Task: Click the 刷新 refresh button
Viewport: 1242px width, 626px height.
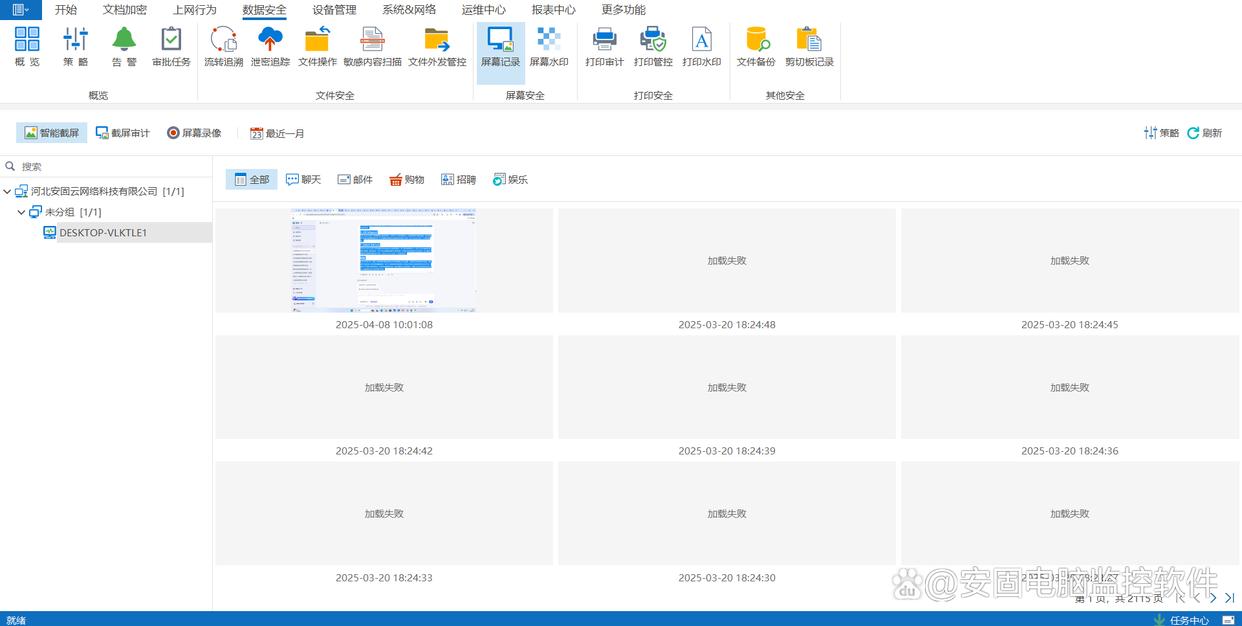Action: point(1204,133)
